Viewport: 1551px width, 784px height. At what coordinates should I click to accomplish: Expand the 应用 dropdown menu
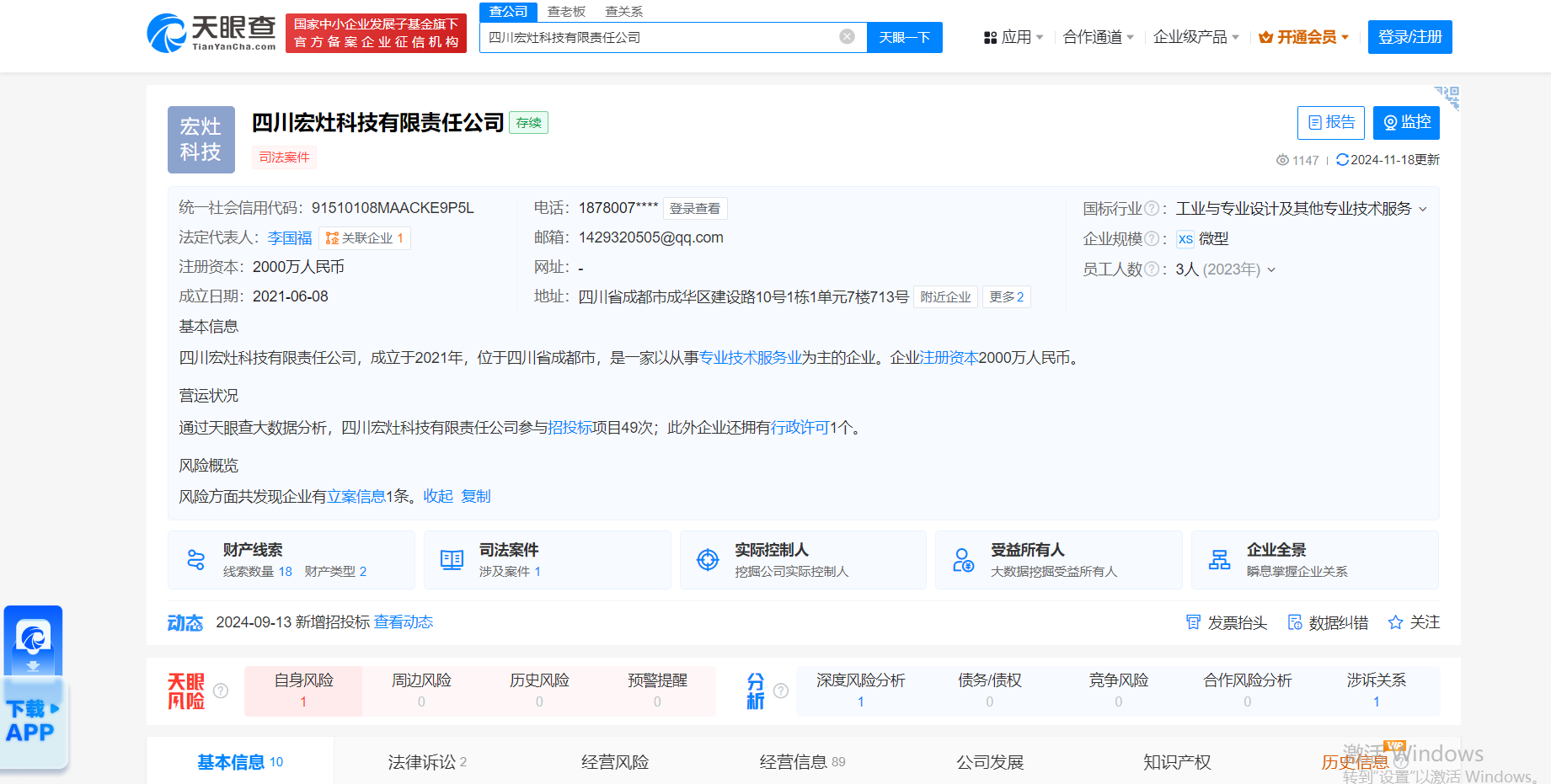point(1040,37)
